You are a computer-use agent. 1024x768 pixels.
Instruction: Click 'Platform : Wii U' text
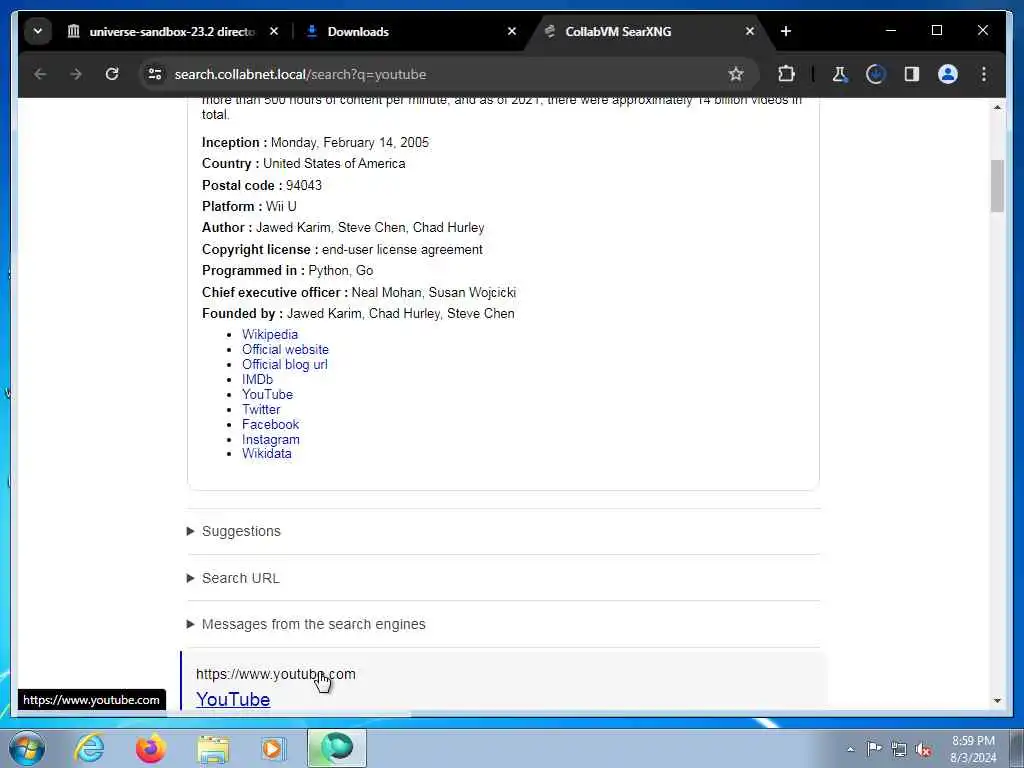point(249,206)
